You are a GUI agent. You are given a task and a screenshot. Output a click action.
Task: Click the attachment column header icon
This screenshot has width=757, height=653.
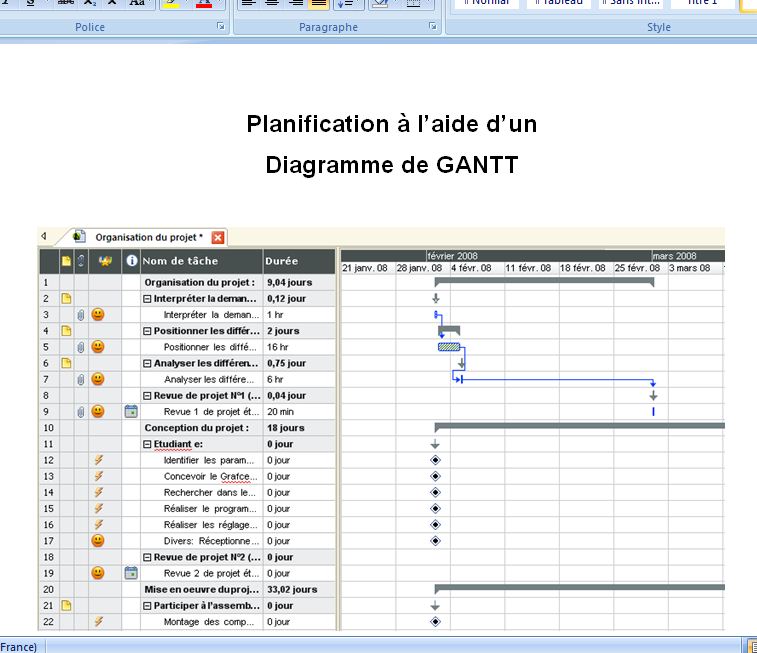pyautogui.click(x=81, y=261)
